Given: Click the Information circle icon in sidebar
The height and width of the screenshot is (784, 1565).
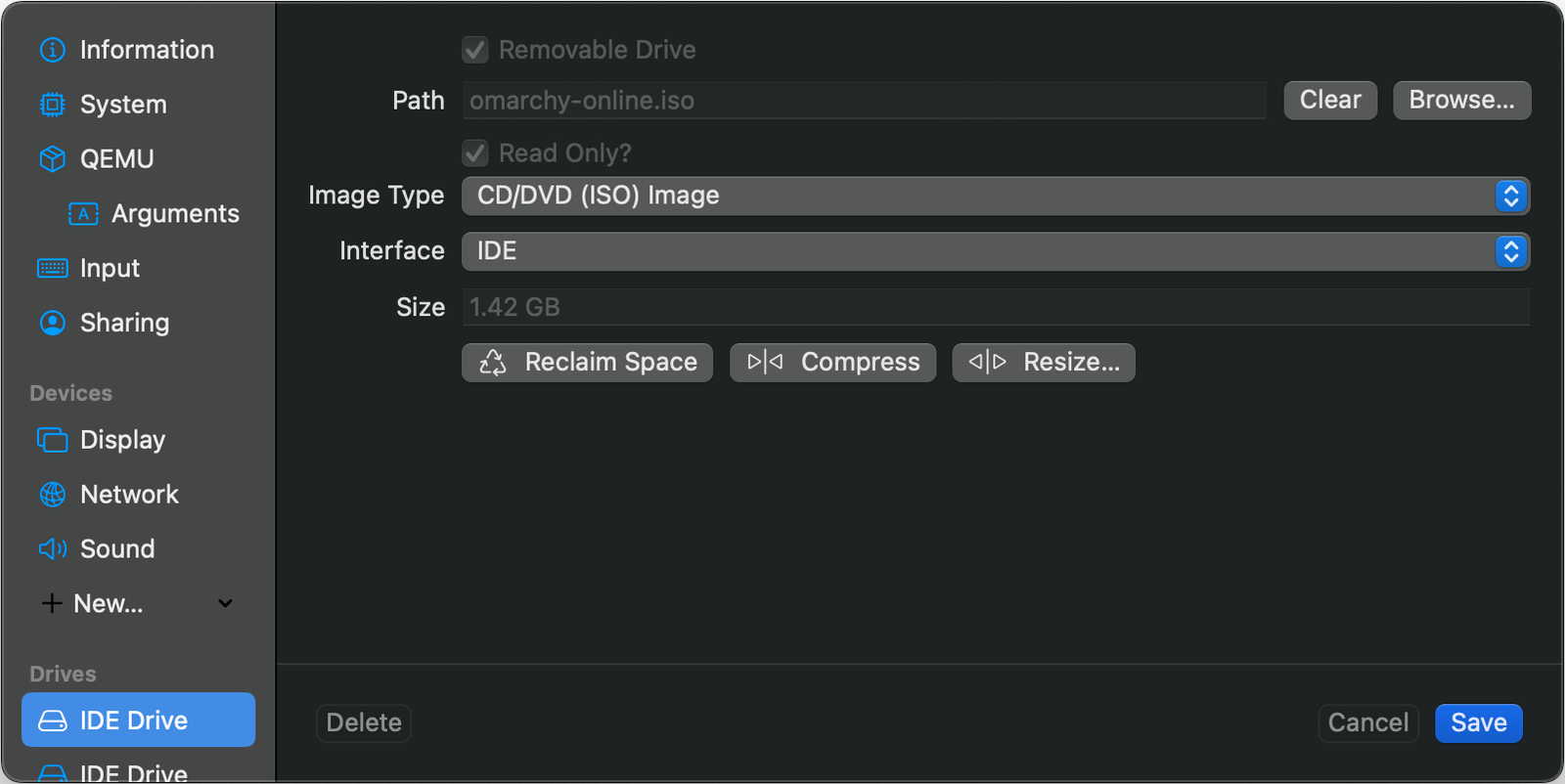Looking at the screenshot, I should 52,50.
